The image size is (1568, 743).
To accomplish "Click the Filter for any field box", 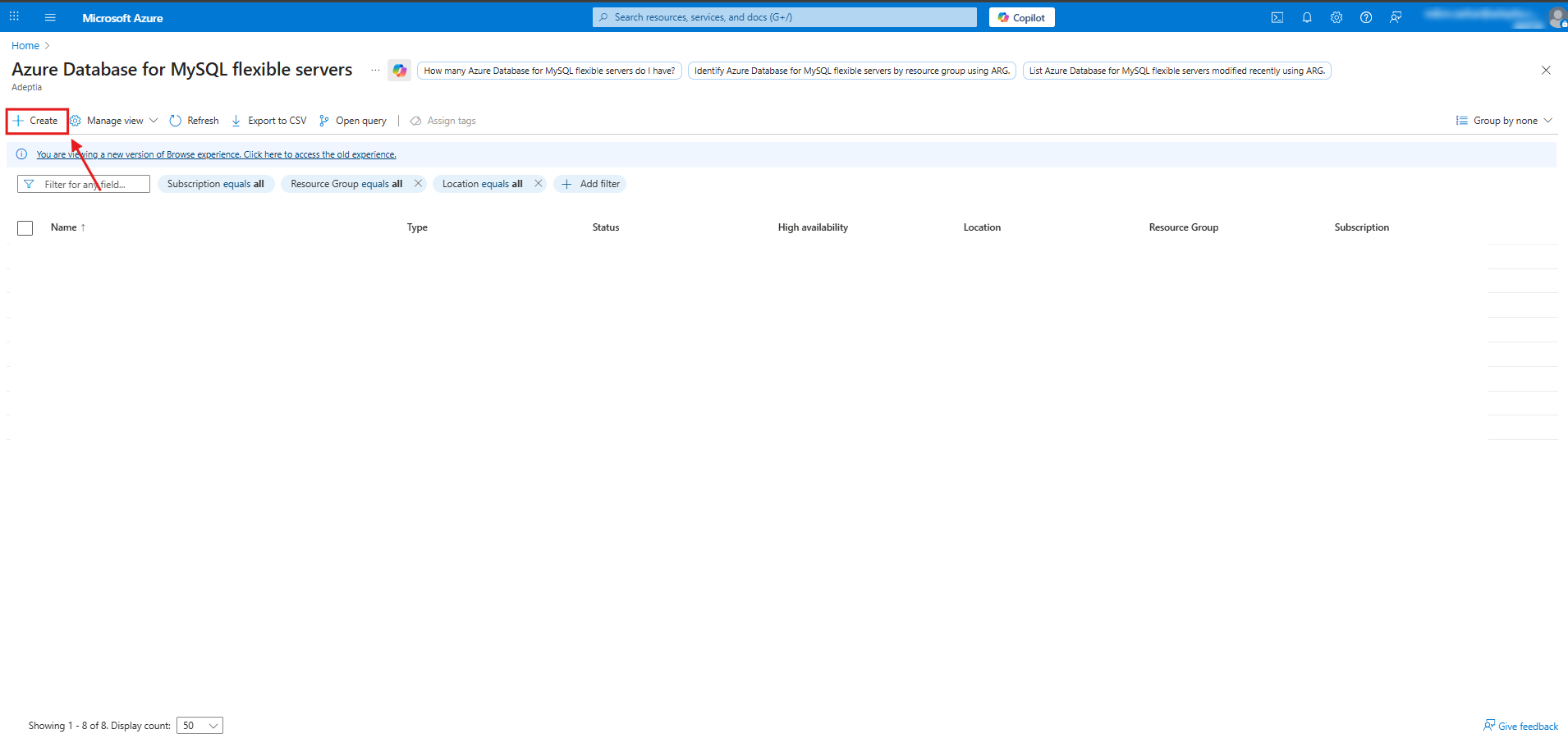I will click(84, 185).
